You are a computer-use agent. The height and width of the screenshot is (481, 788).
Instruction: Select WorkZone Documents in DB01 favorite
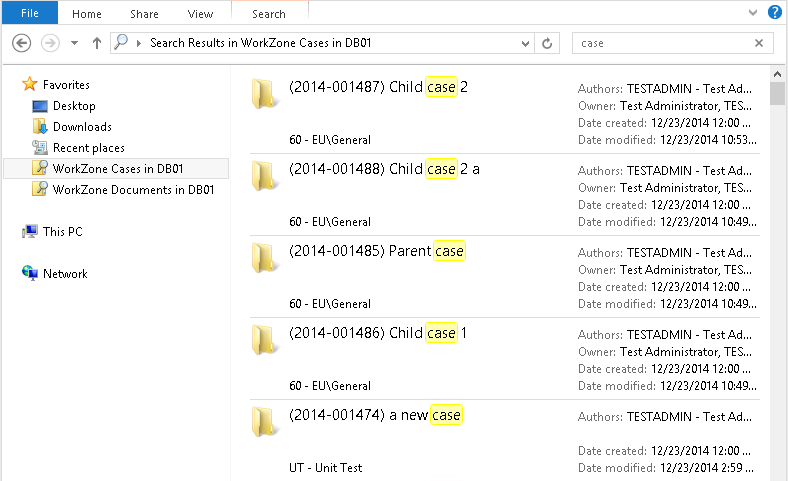point(132,189)
